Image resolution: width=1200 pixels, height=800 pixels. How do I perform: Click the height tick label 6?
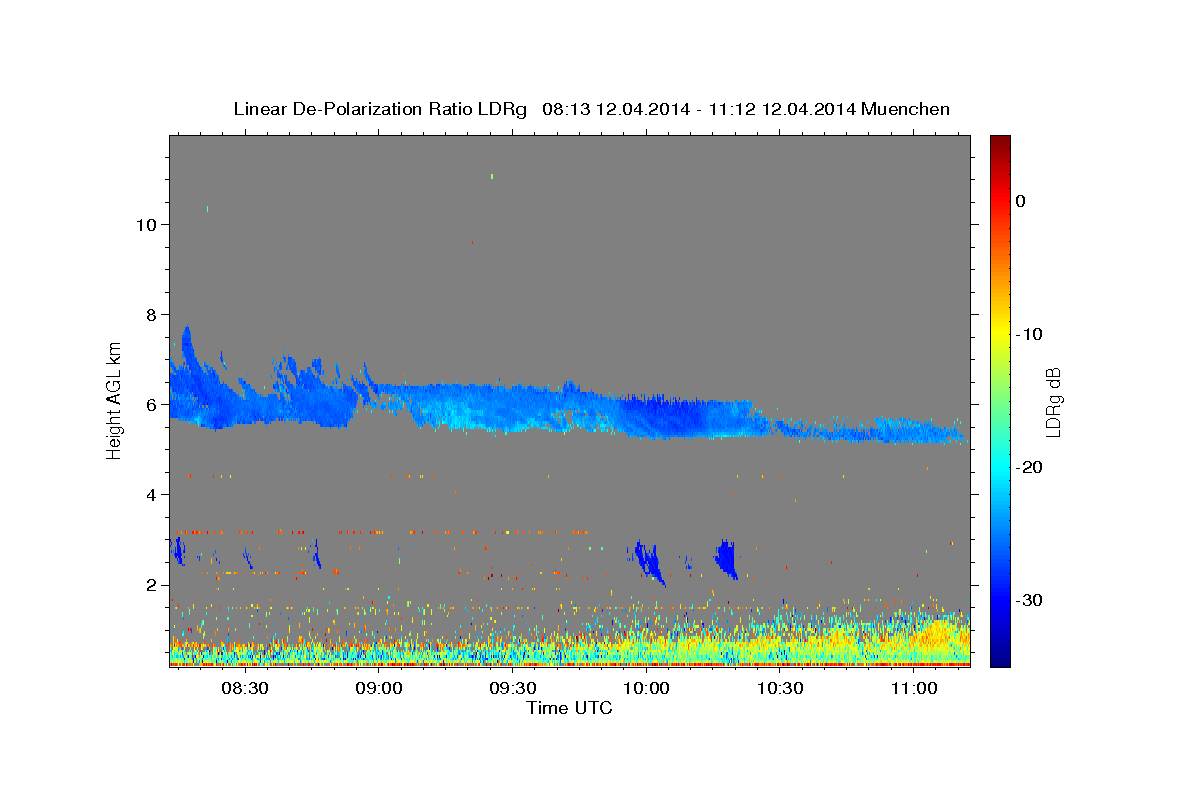point(149,405)
